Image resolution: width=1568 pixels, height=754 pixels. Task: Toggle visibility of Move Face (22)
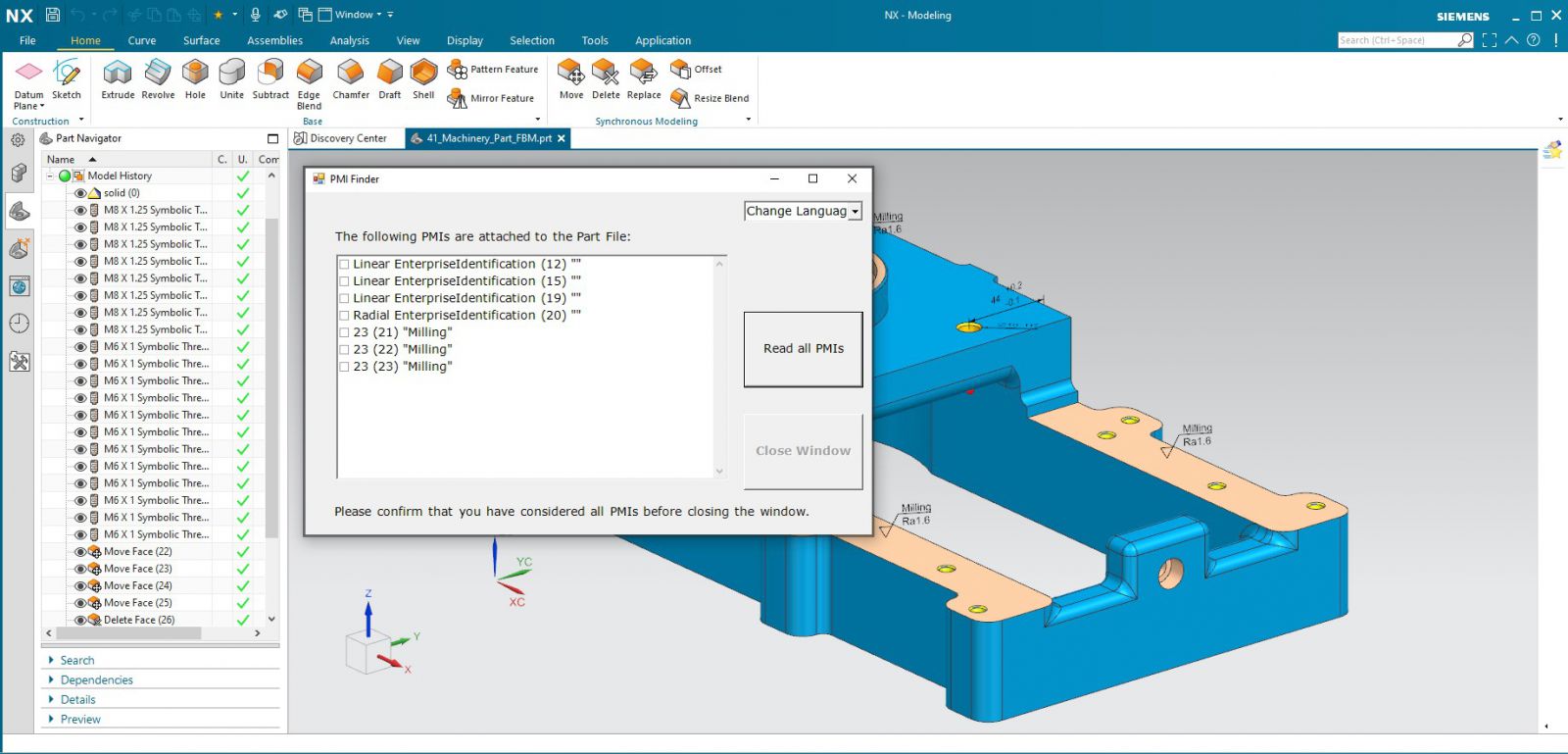click(x=80, y=552)
